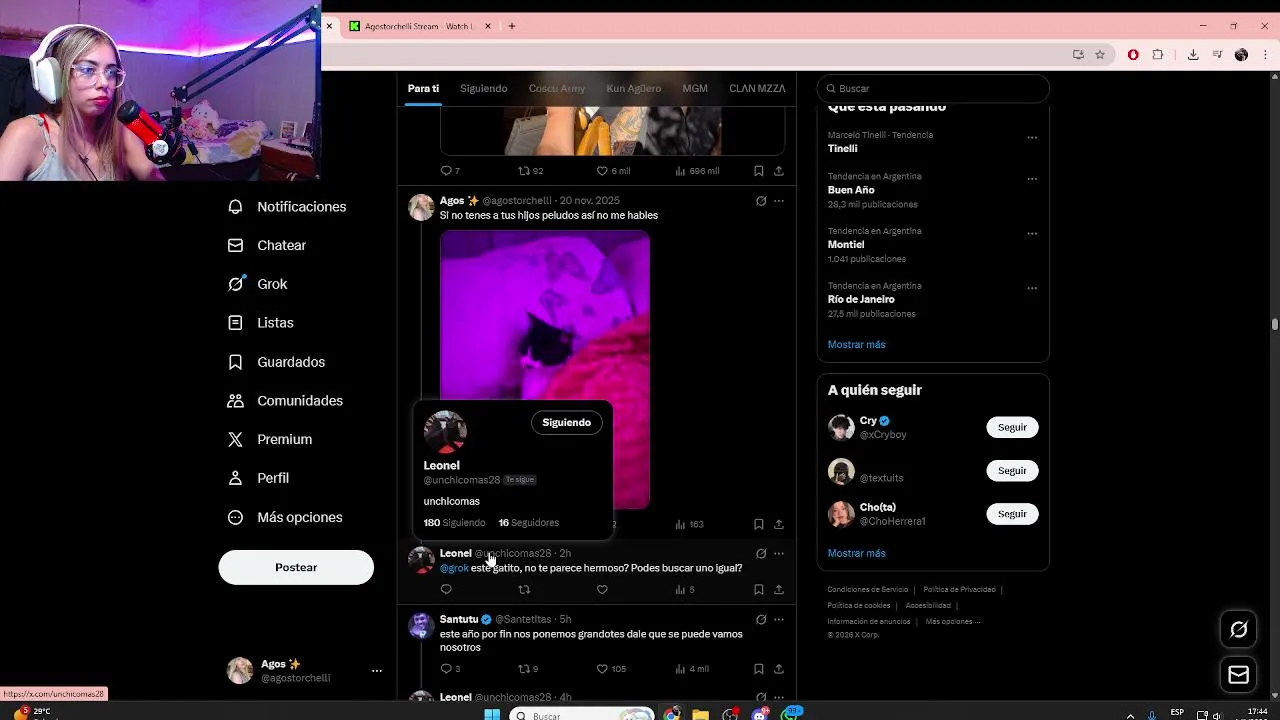
Task: Open Más opciones in the sidebar
Action: (285, 517)
